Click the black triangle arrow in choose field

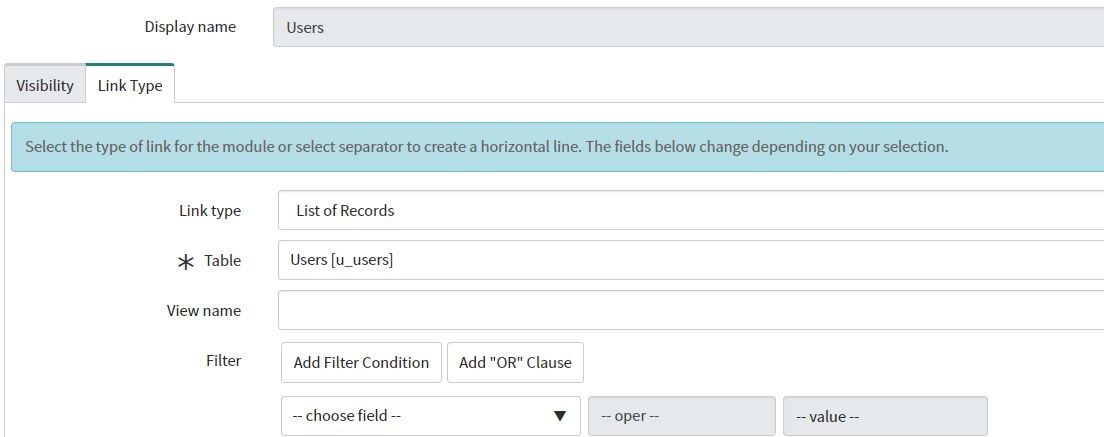(x=560, y=416)
